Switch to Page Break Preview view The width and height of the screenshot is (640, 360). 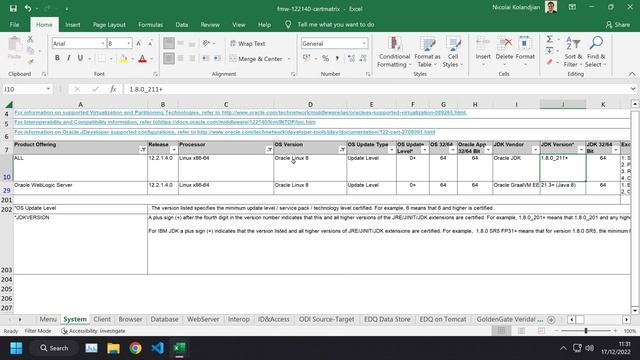point(541,331)
